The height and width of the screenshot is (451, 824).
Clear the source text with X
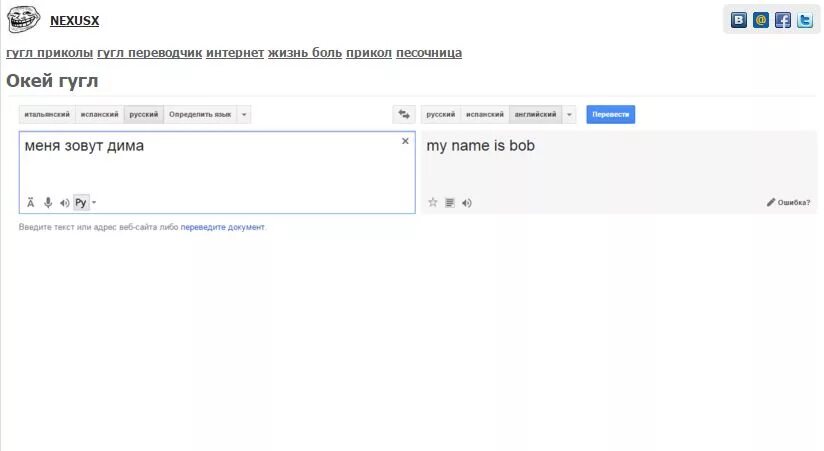(x=405, y=142)
